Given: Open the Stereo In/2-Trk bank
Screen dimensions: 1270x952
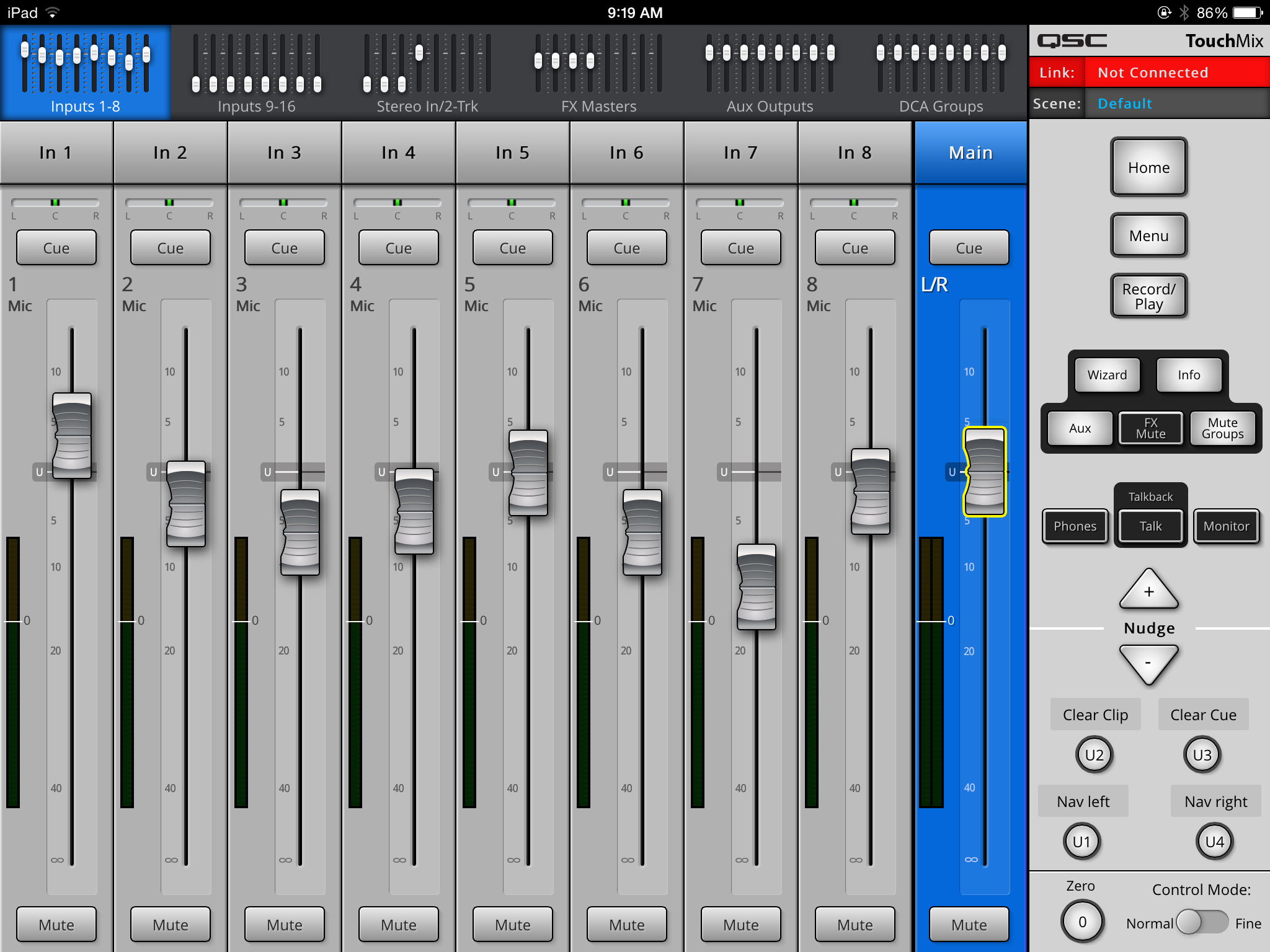Looking at the screenshot, I should click(x=427, y=71).
